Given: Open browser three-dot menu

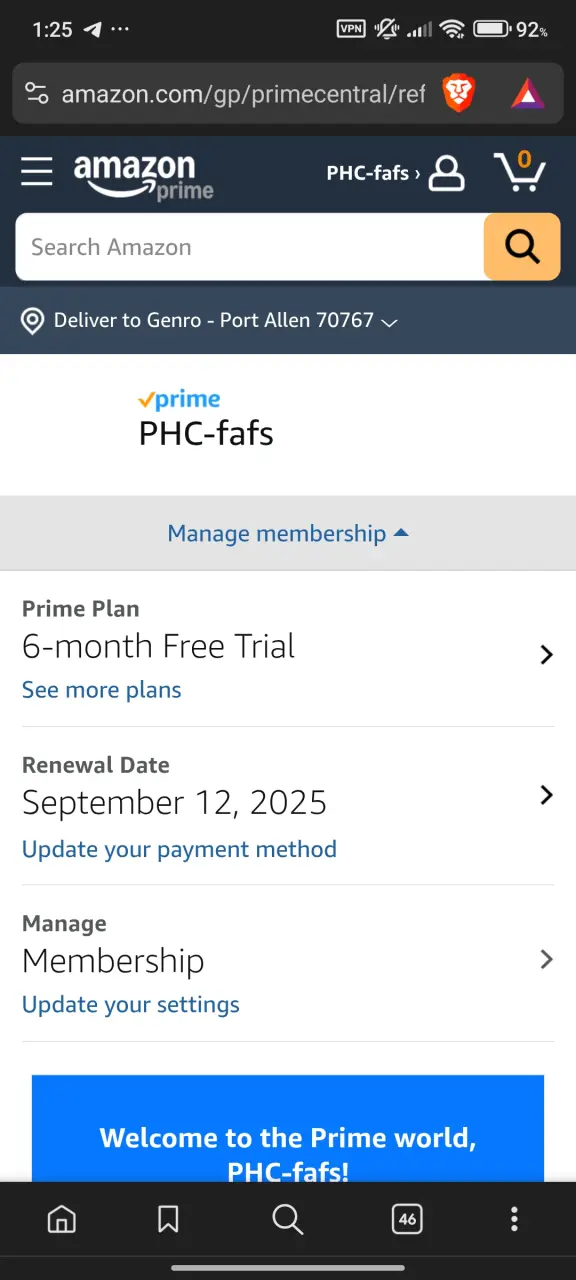Looking at the screenshot, I should tap(514, 1219).
